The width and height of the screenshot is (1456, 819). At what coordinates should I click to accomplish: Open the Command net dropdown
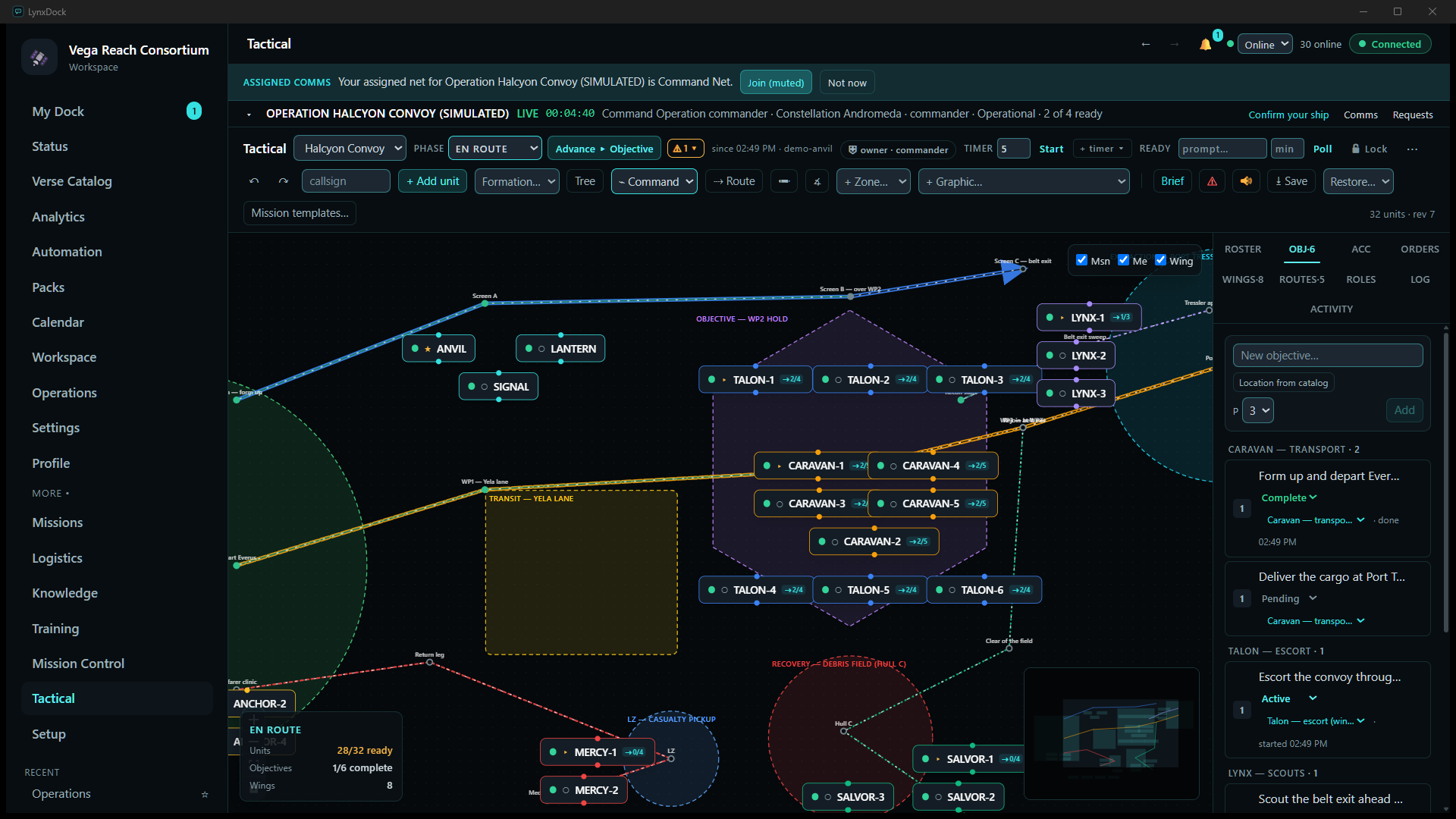[x=654, y=181]
